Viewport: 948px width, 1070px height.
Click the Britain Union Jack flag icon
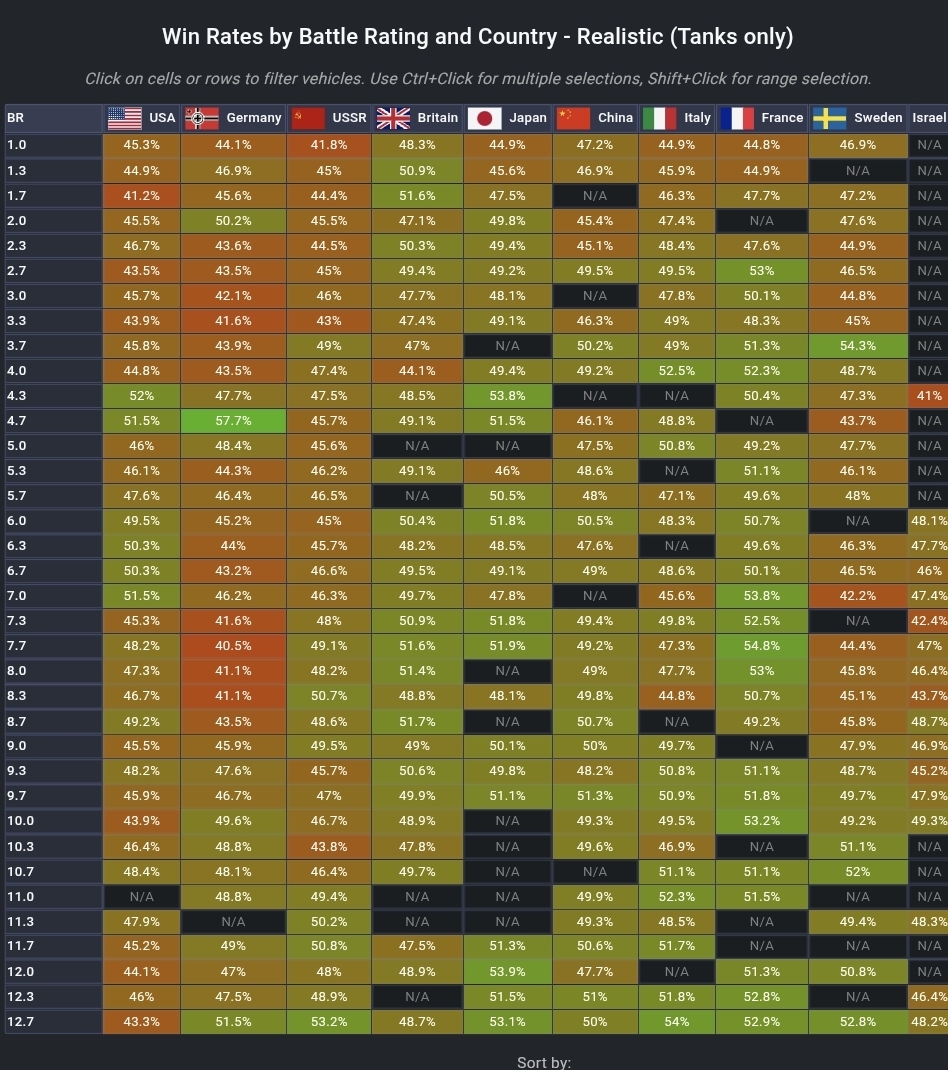click(x=393, y=118)
